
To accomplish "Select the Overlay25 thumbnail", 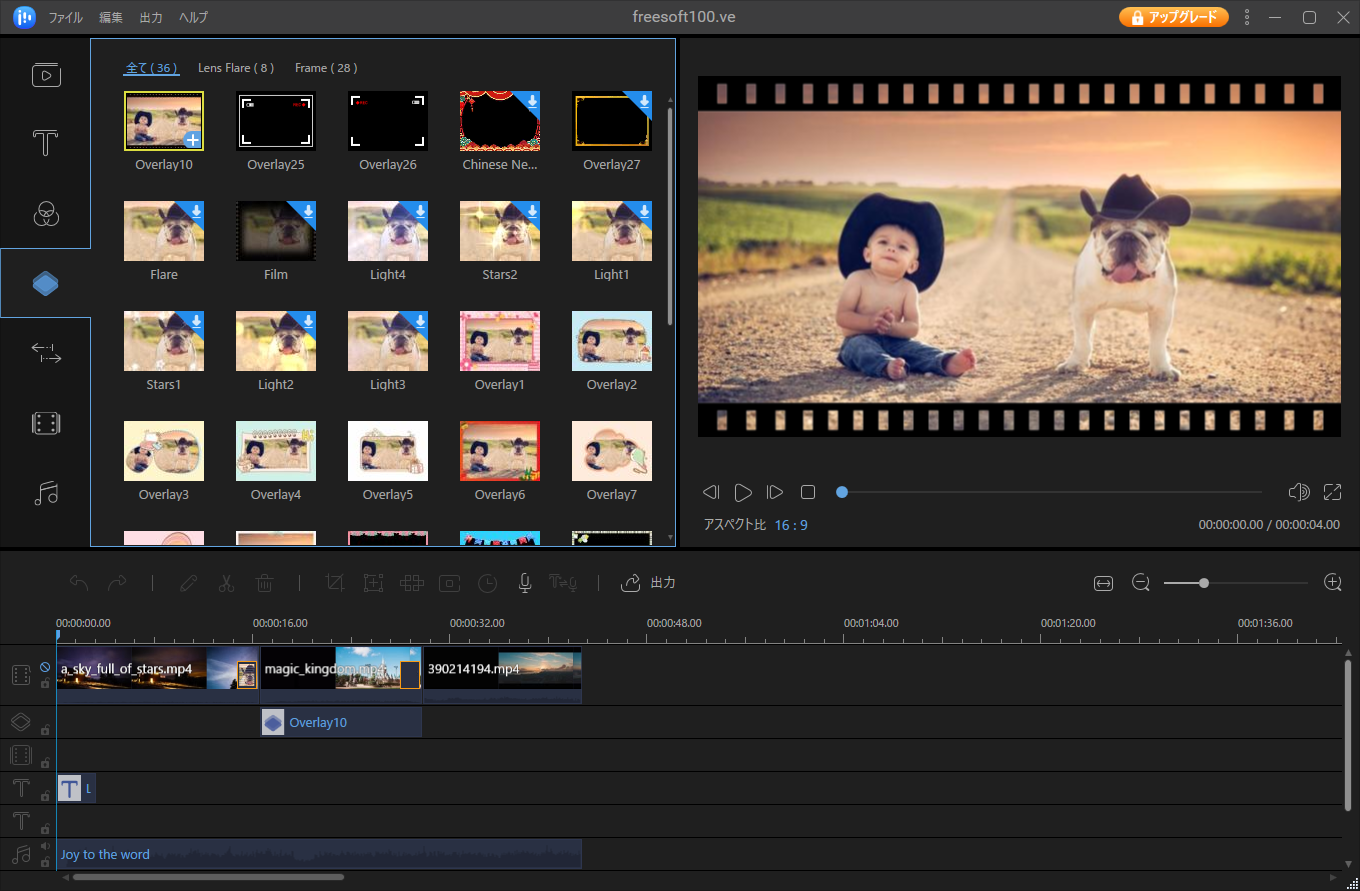I will point(276,121).
